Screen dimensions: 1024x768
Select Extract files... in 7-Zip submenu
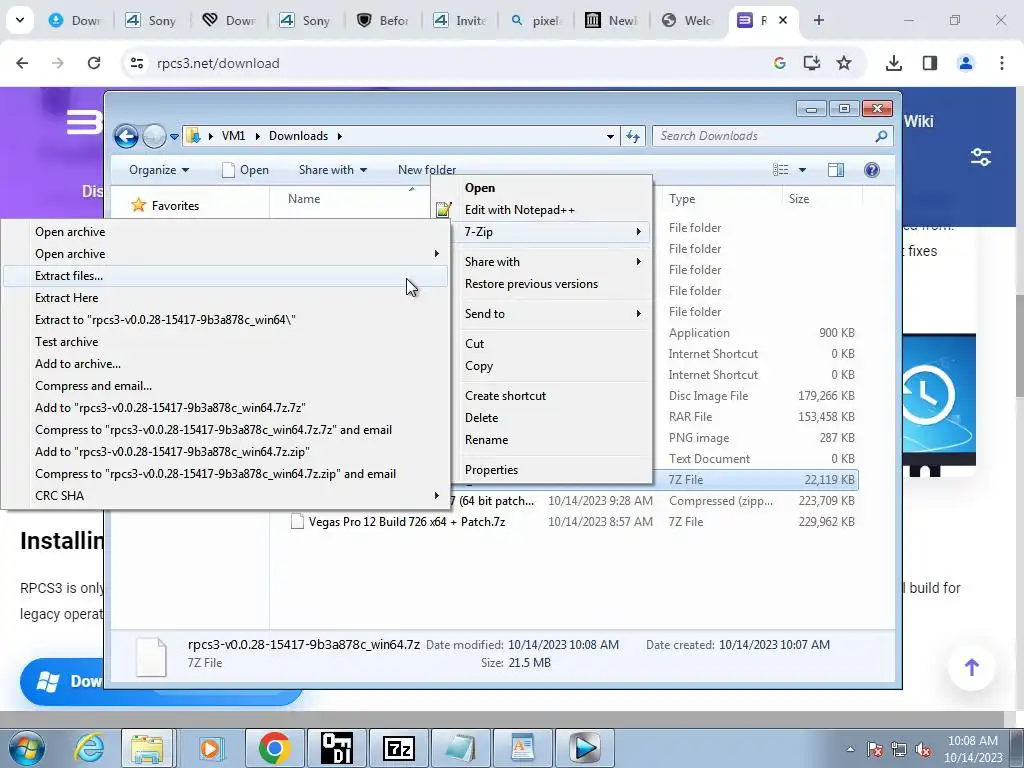(225, 276)
